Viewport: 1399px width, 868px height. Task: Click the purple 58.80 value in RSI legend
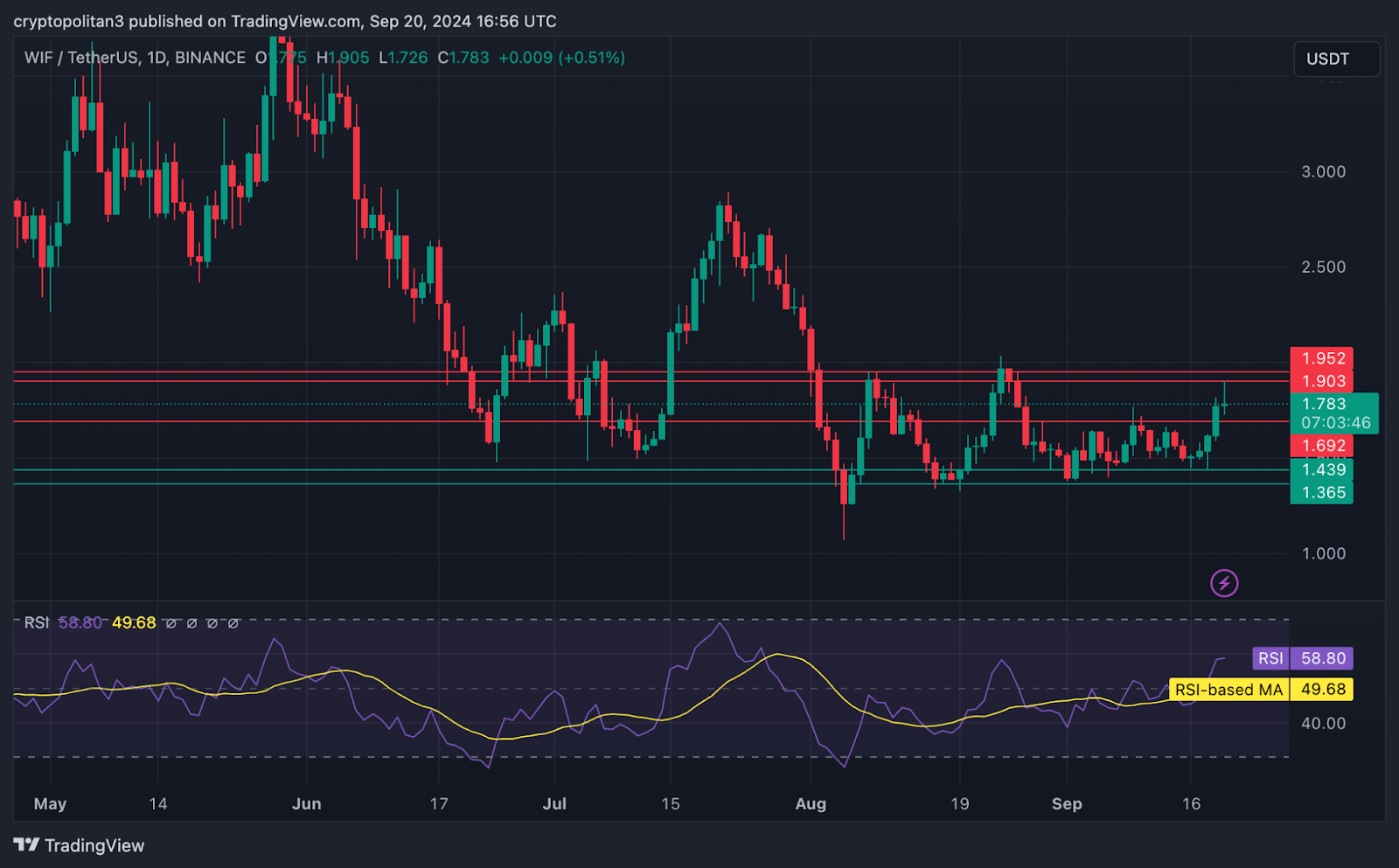(80, 622)
